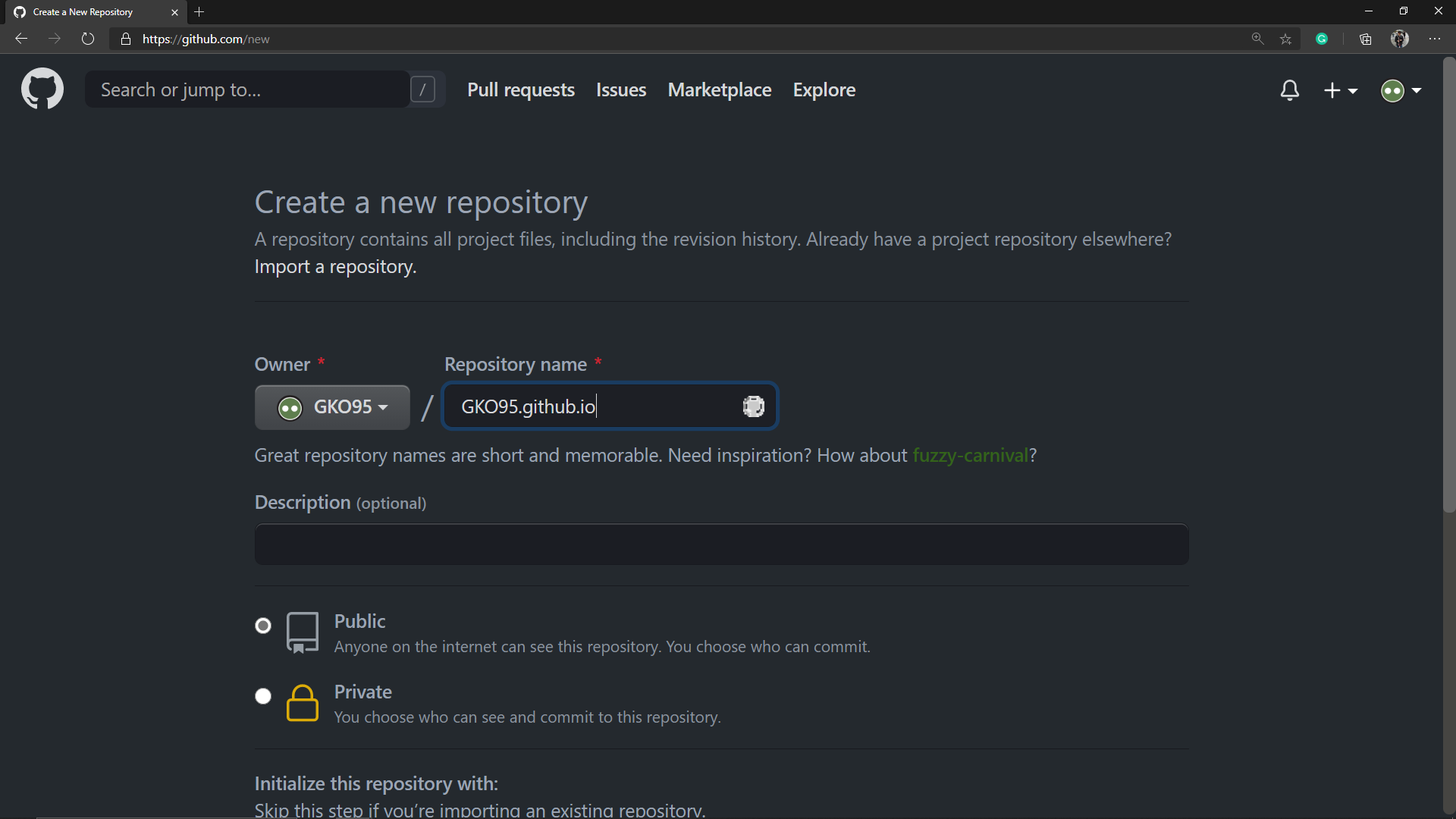Open Marketplace
Image resolution: width=1456 pixels, height=819 pixels.
(720, 89)
